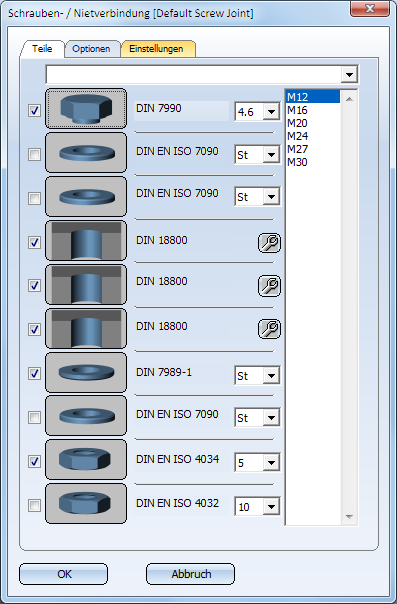
Task: Select M12 in the size list
Action: tap(313, 97)
